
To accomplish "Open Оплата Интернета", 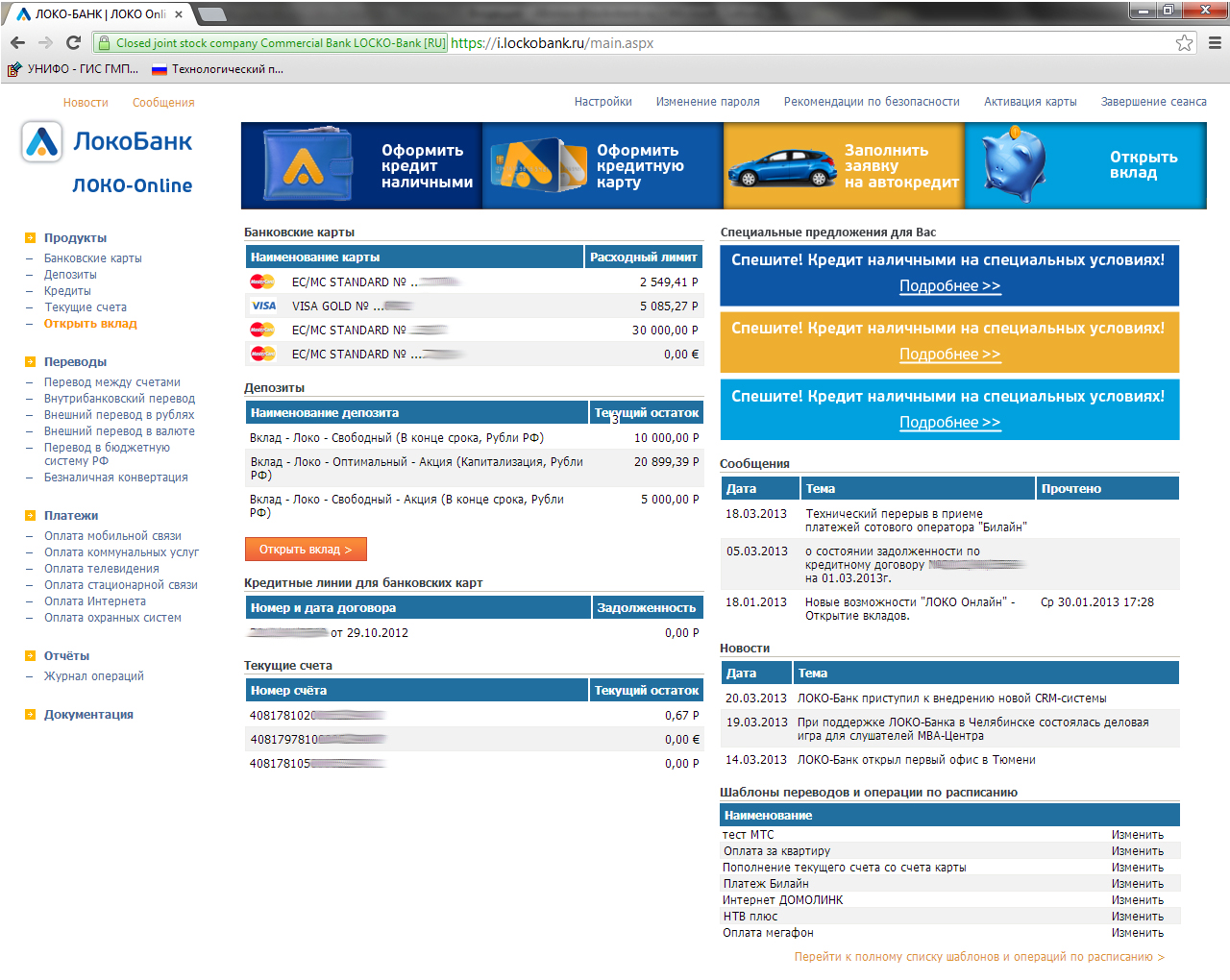I will pos(95,601).
